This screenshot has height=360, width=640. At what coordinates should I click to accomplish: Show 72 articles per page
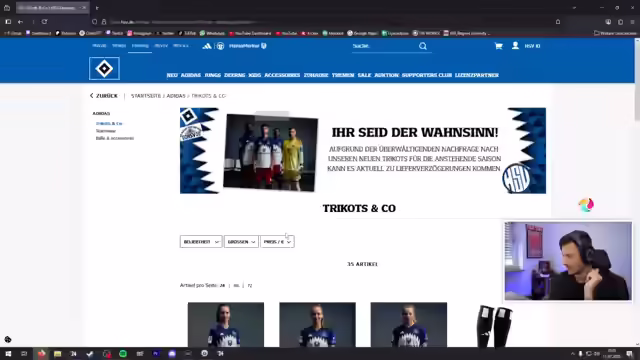tap(250, 286)
